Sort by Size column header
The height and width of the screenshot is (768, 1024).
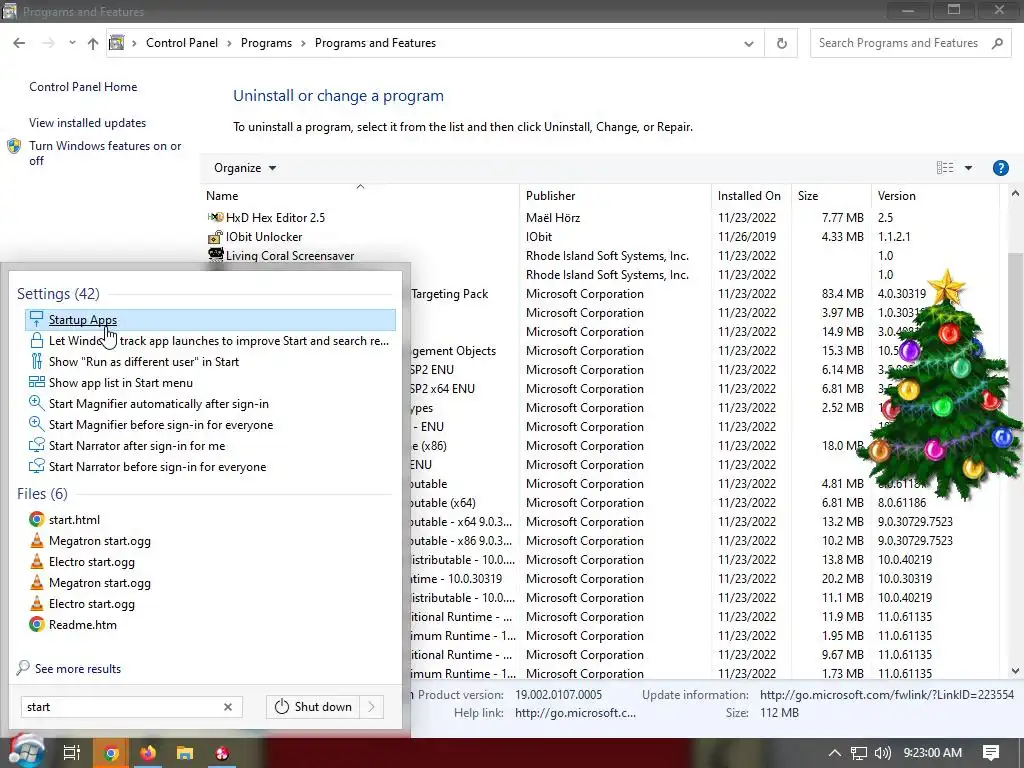coord(831,196)
